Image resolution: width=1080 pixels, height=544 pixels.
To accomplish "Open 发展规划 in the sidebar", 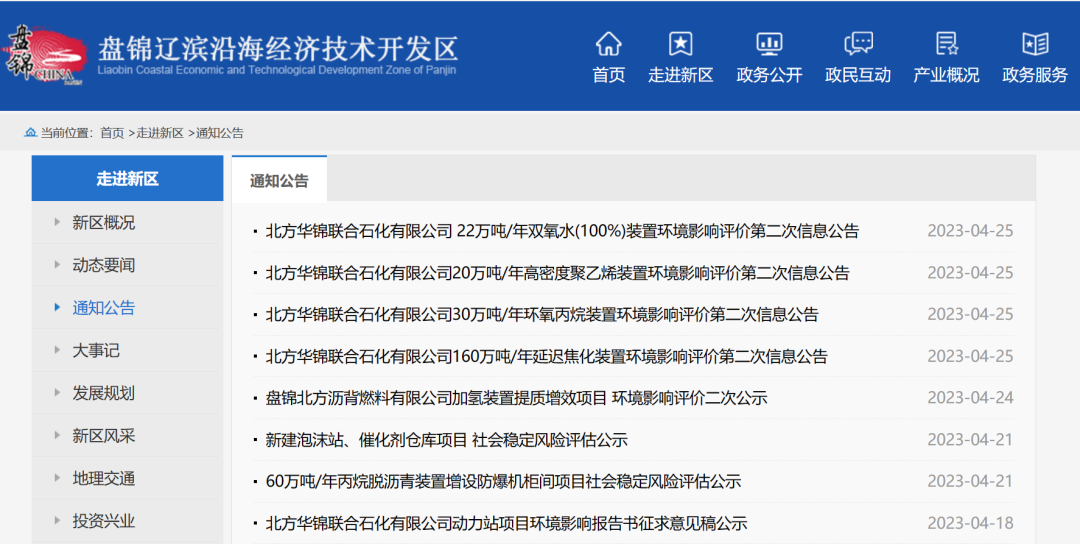I will (103, 393).
